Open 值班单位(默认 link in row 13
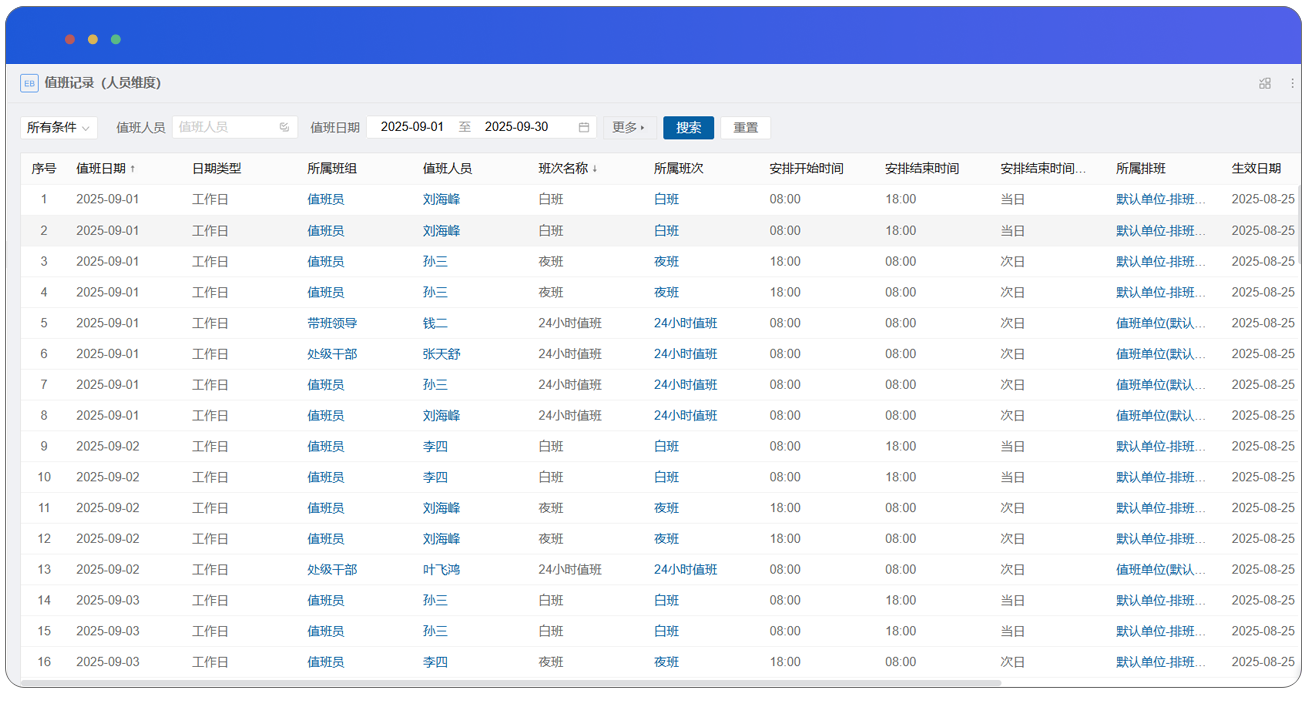The width and height of the screenshot is (1308, 710). click(1161, 570)
